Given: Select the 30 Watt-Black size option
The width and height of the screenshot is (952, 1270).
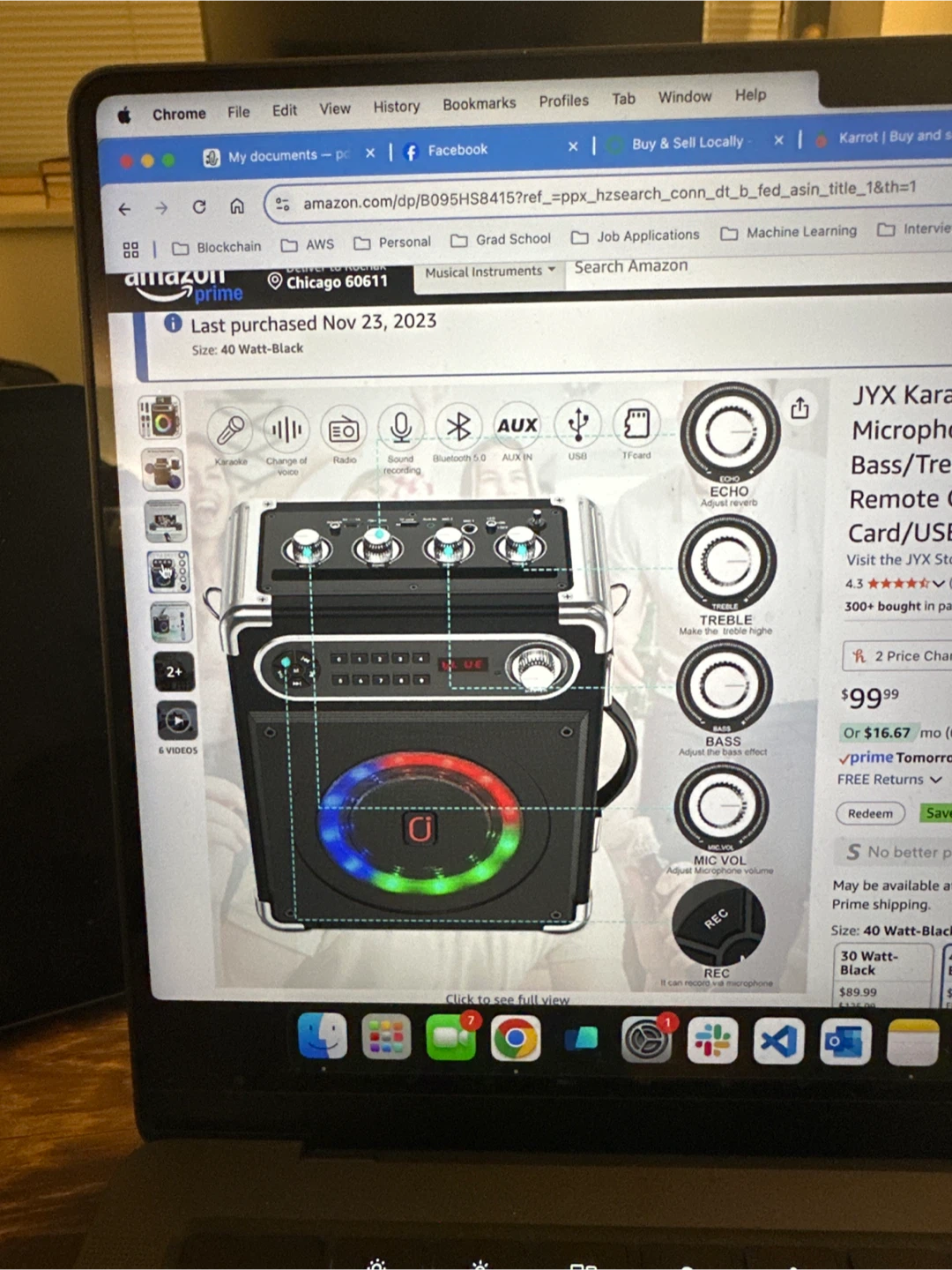Looking at the screenshot, I should pos(882,975).
